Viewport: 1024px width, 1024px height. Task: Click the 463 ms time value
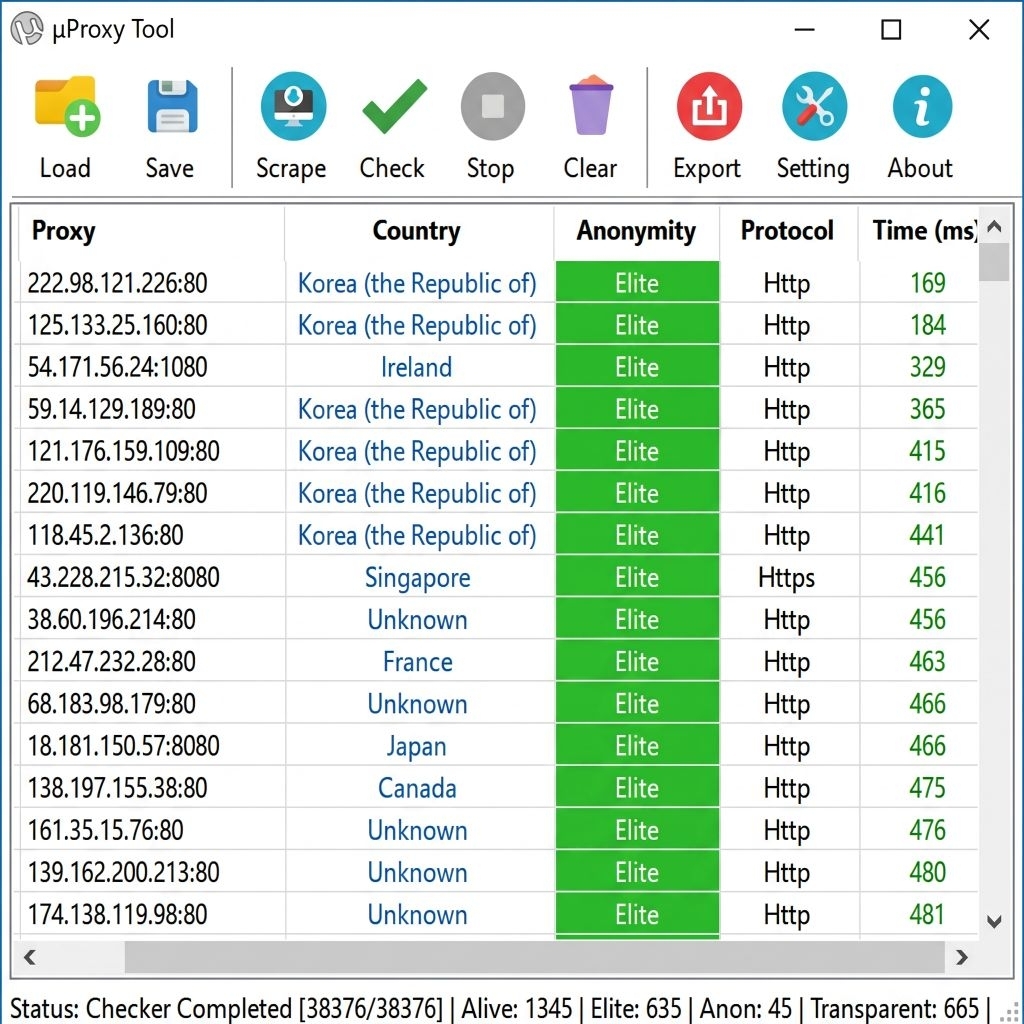[x=928, y=662]
